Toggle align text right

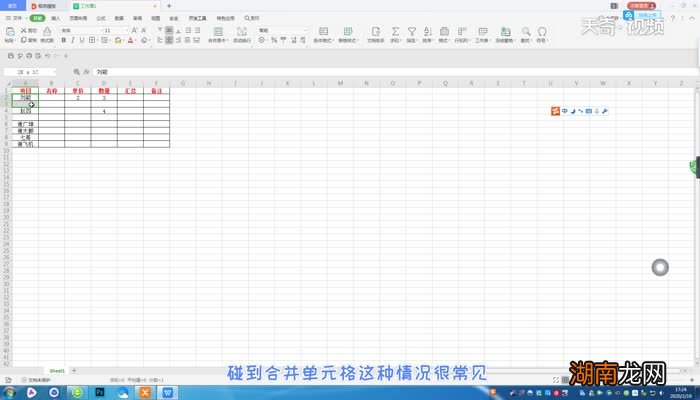(178, 40)
